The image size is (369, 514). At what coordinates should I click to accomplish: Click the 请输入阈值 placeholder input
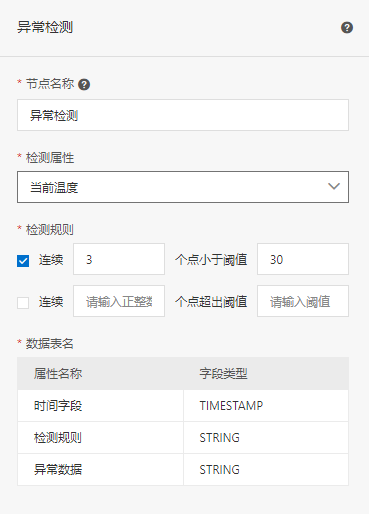coord(303,301)
